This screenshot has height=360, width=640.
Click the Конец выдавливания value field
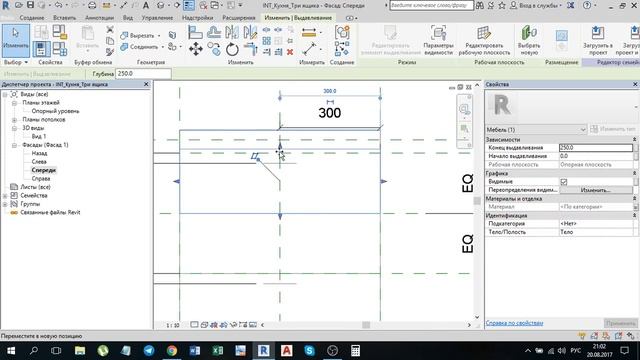[596, 148]
